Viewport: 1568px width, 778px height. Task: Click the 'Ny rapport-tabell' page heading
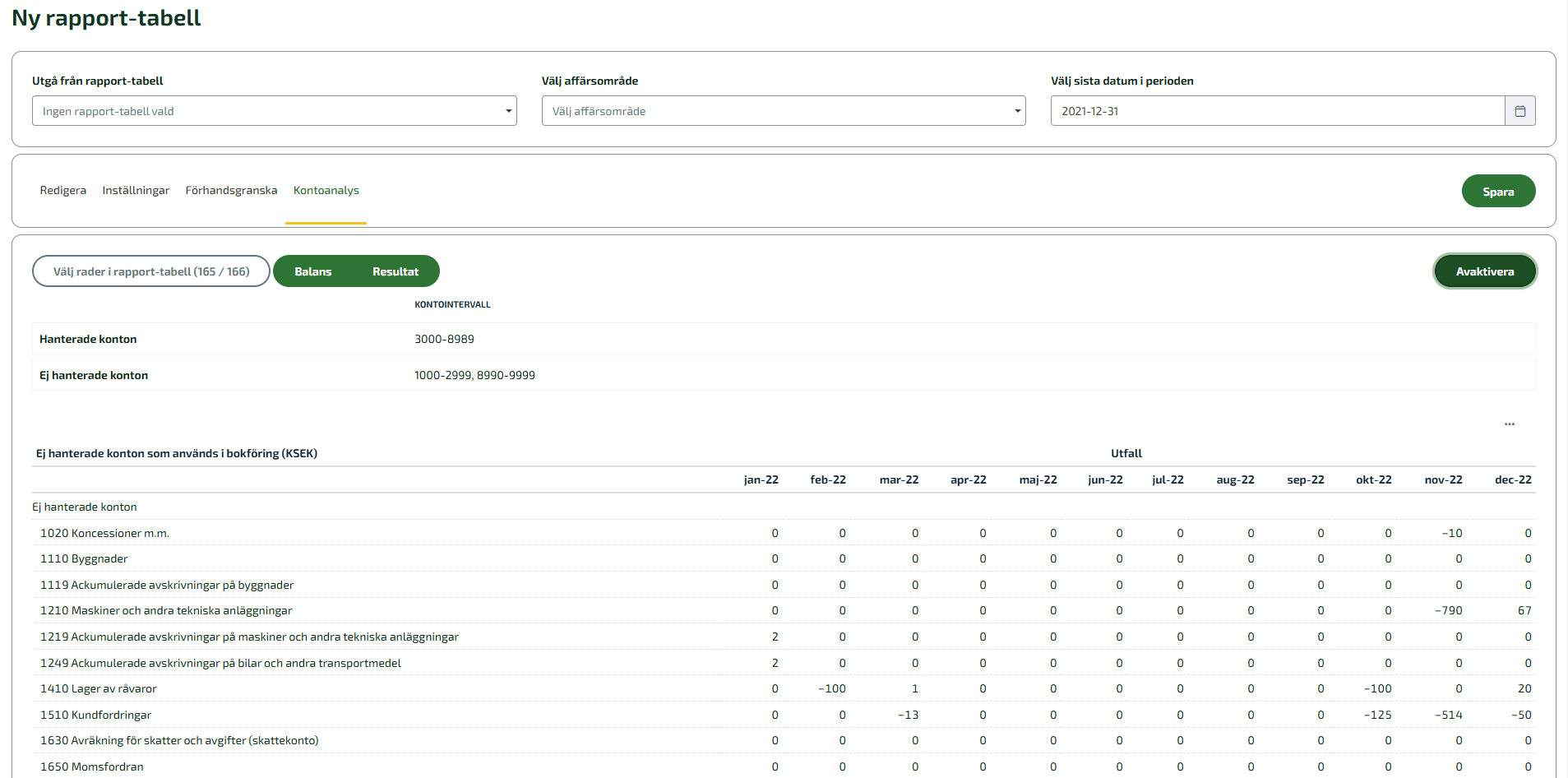click(106, 18)
